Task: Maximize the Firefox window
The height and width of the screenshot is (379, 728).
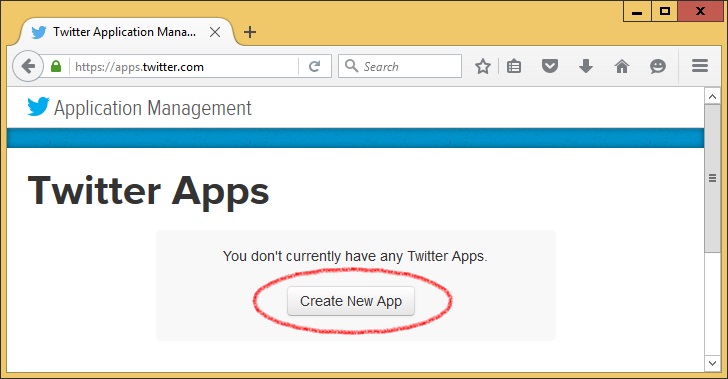Action: tap(664, 11)
